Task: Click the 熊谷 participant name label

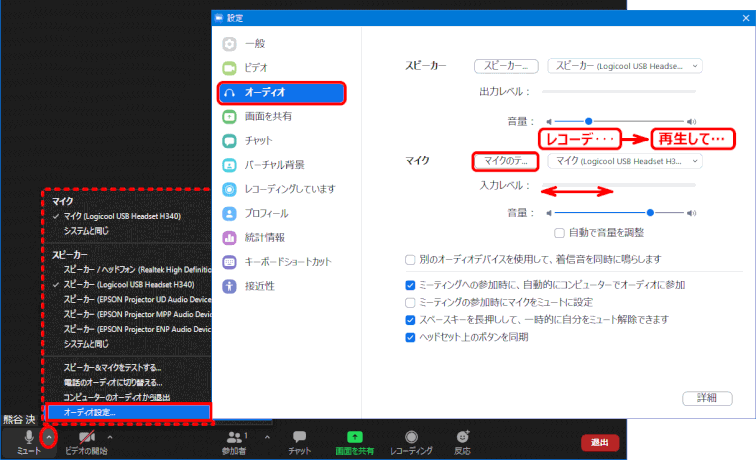Action: point(19,419)
